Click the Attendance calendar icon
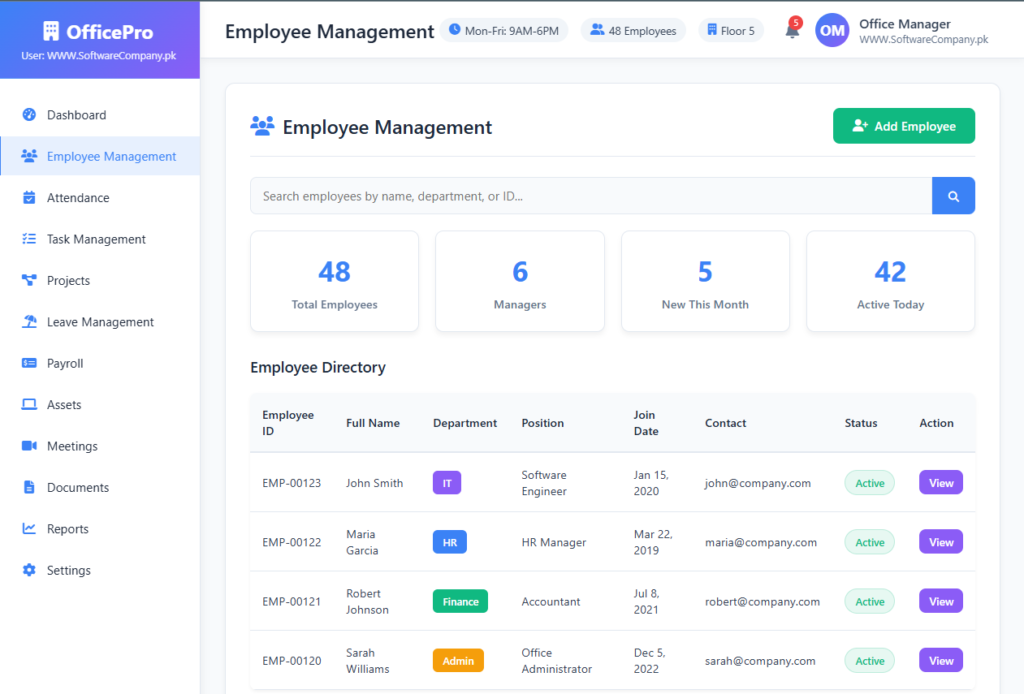This screenshot has height=694, width=1024. (29, 198)
